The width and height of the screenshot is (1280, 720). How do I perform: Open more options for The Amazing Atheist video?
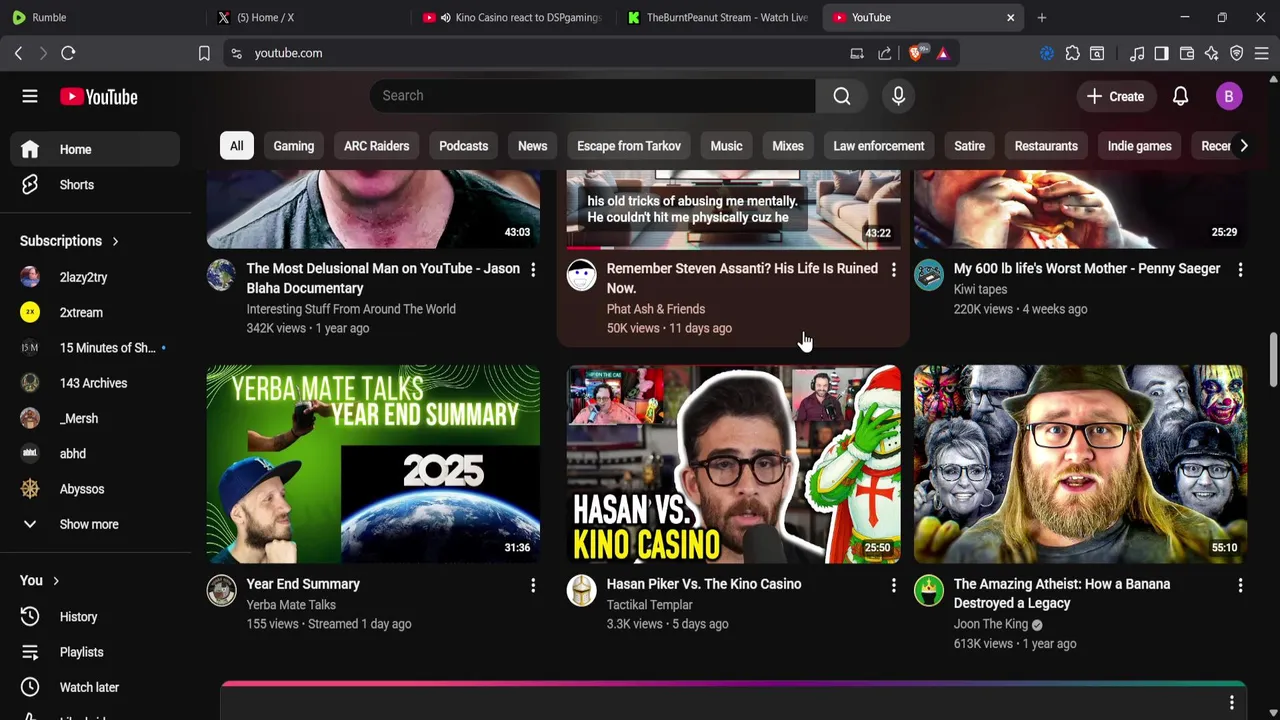click(1240, 585)
